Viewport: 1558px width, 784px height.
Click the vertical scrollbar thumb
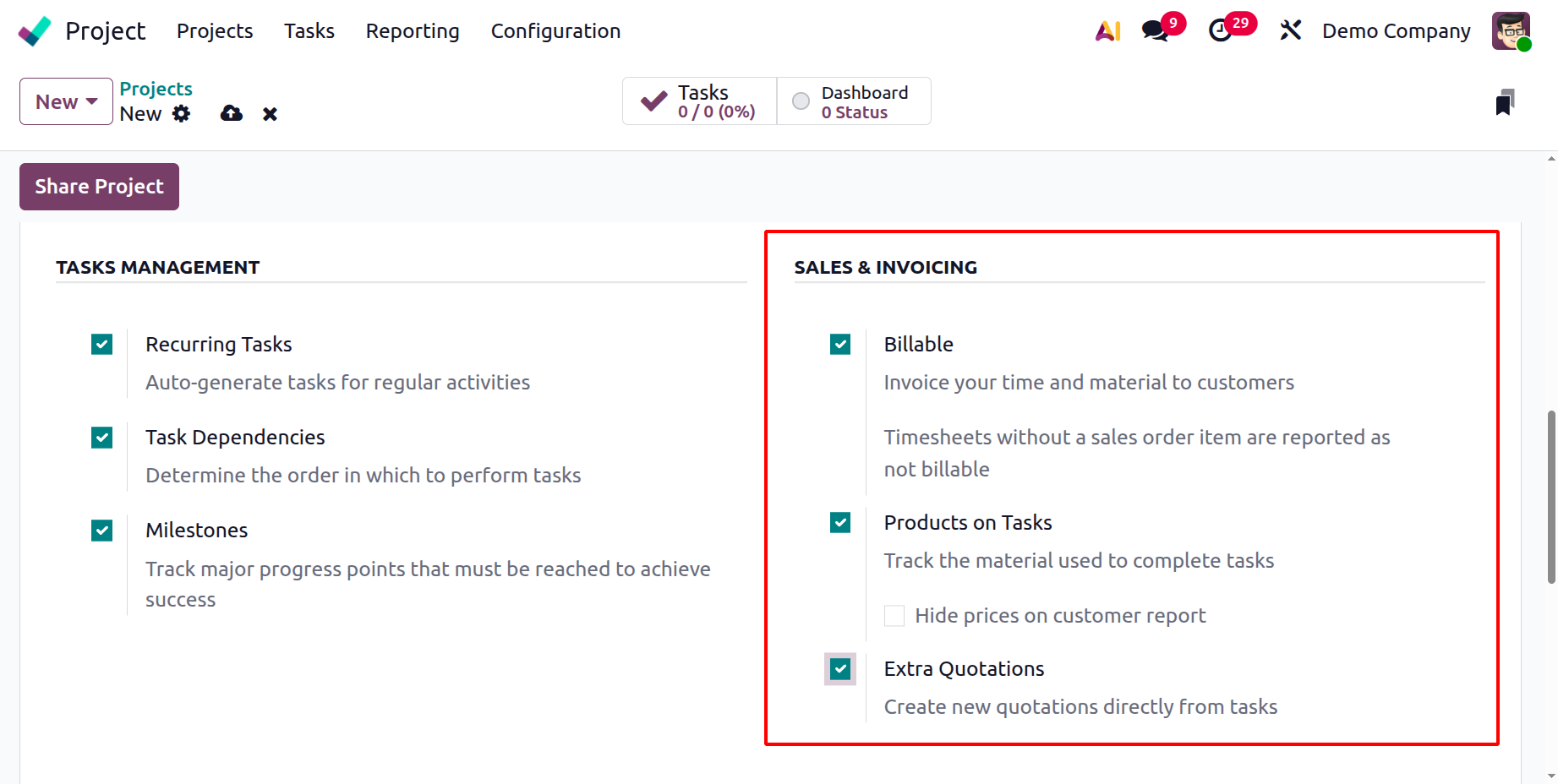tap(1551, 497)
